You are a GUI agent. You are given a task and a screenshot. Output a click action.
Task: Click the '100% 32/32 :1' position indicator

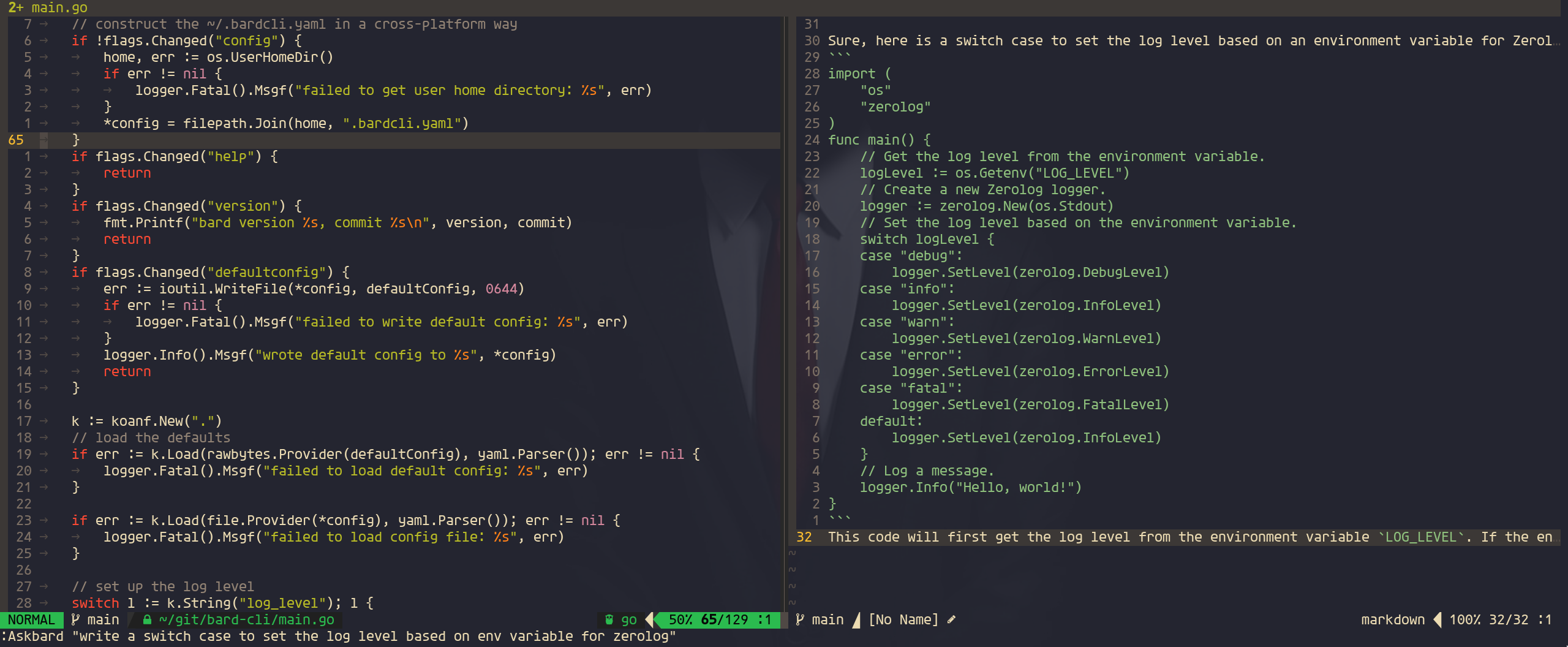[1500, 619]
